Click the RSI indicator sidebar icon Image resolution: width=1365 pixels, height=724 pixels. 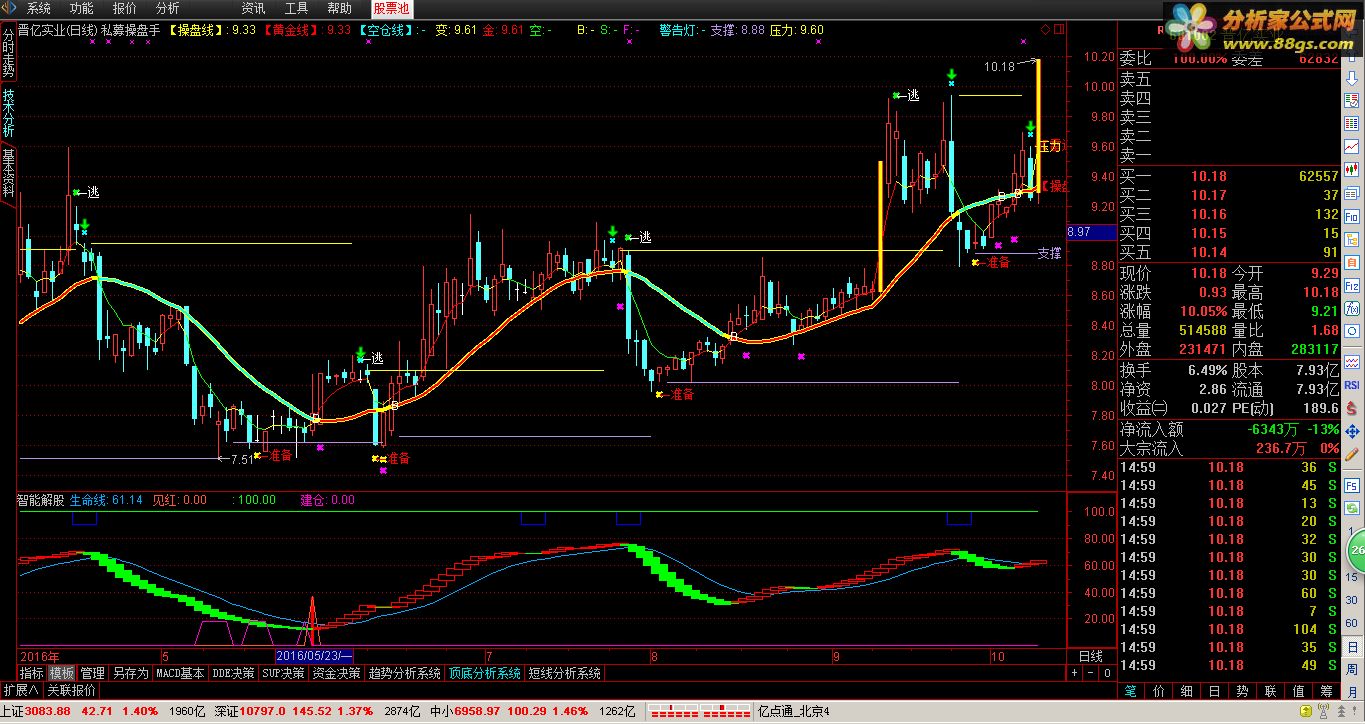click(x=1351, y=383)
